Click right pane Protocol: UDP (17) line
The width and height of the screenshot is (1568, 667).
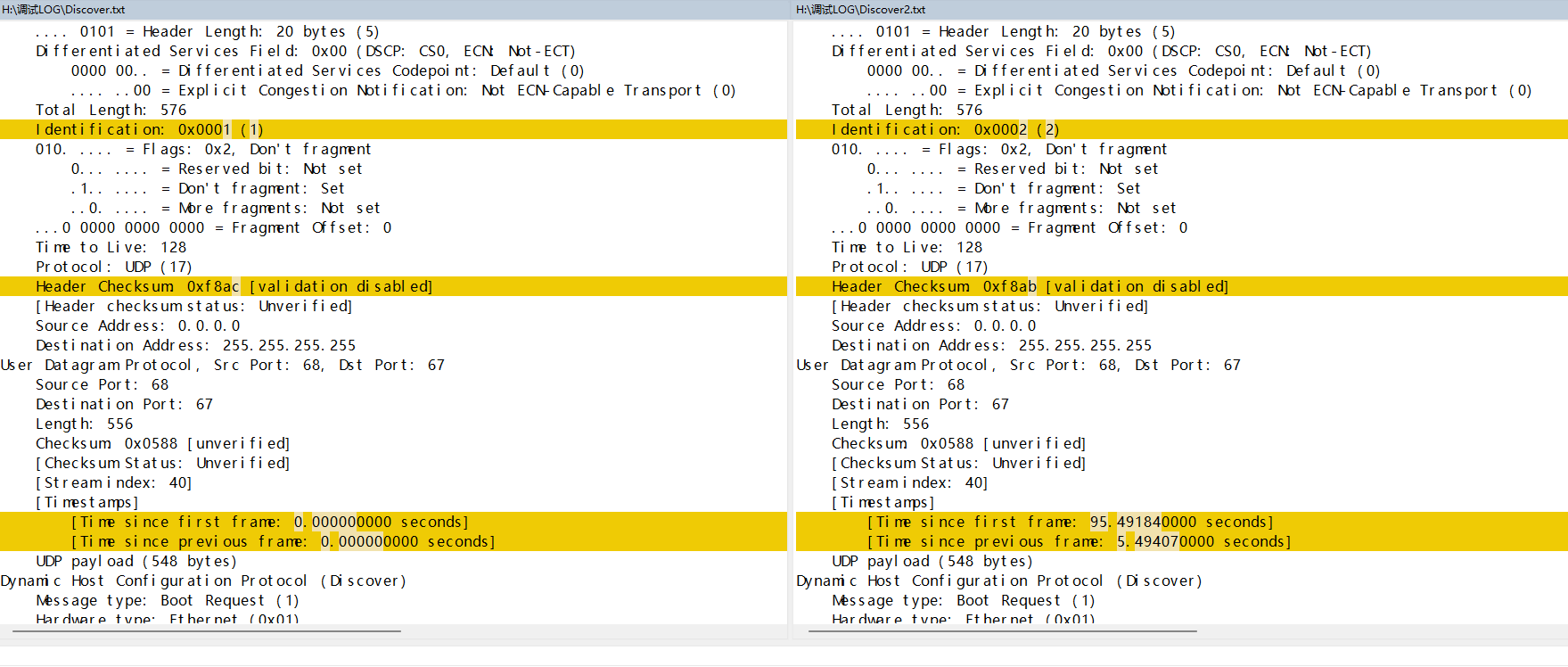(910, 267)
